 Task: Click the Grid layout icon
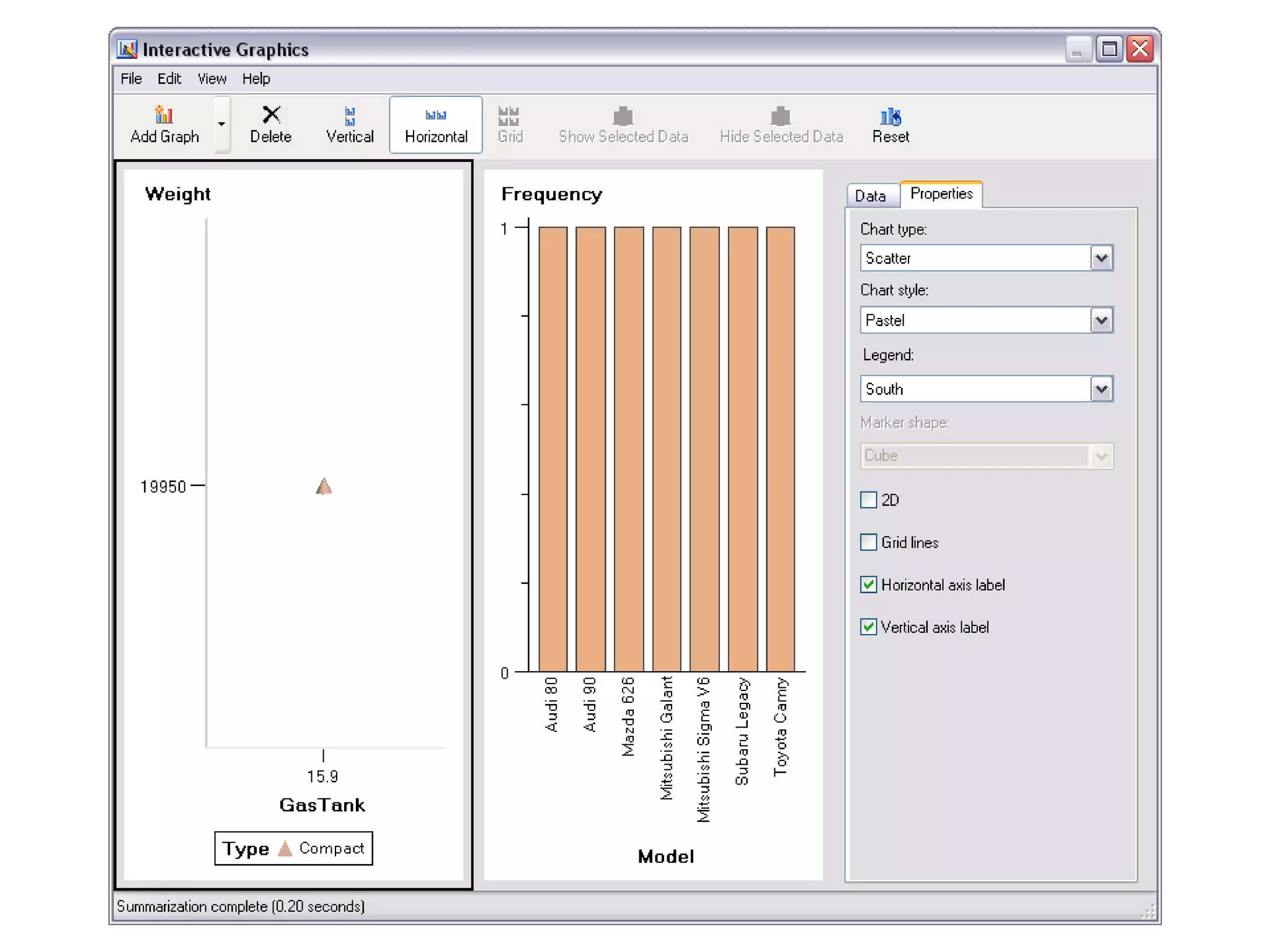click(509, 115)
